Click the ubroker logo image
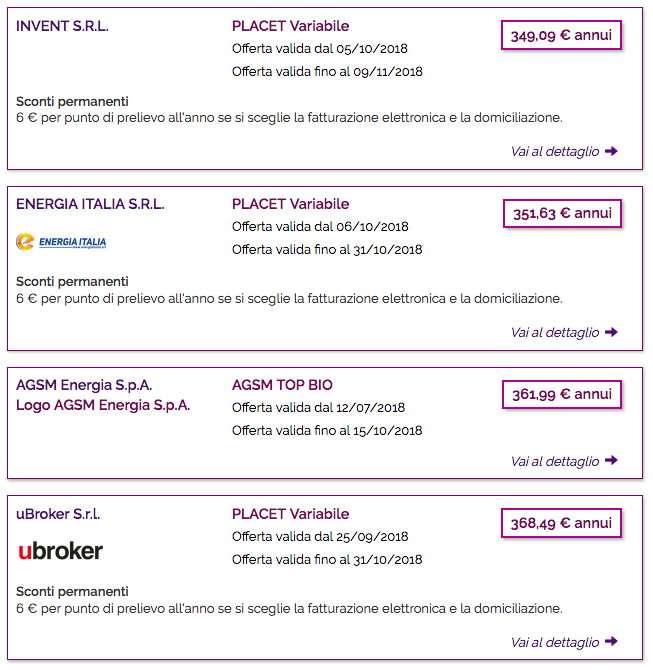Viewport: 653px width, 670px height. (x=60, y=550)
